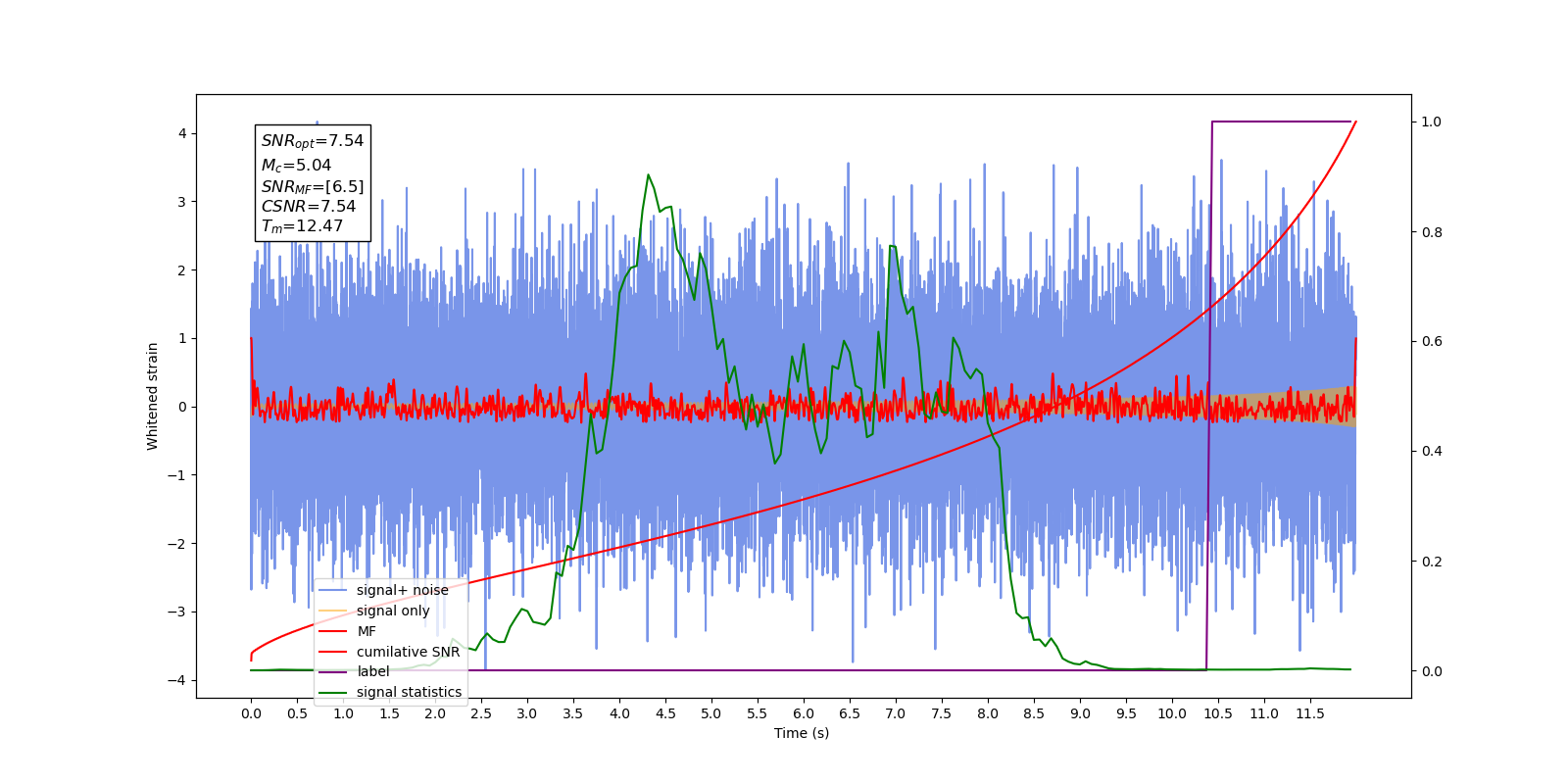Click the right y-axis tick label 0.6

1432,341
